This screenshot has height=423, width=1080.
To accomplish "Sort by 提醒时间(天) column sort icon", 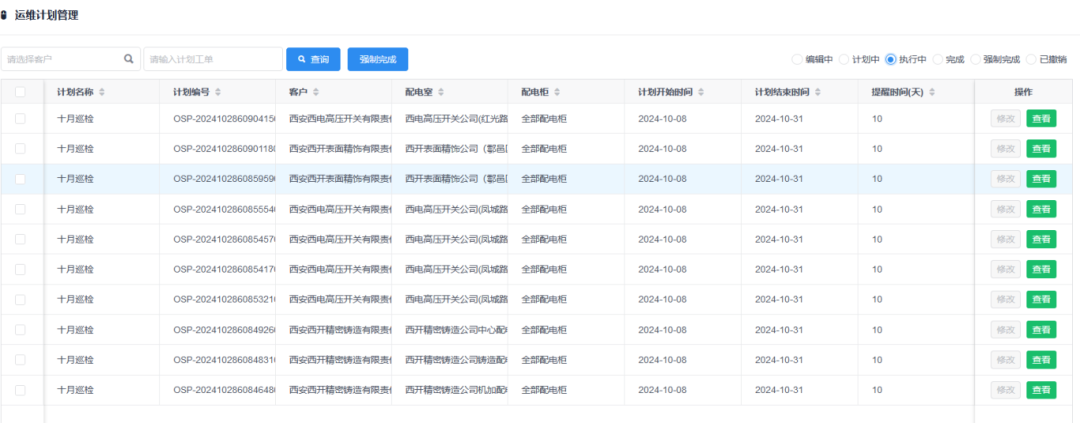I will point(930,92).
